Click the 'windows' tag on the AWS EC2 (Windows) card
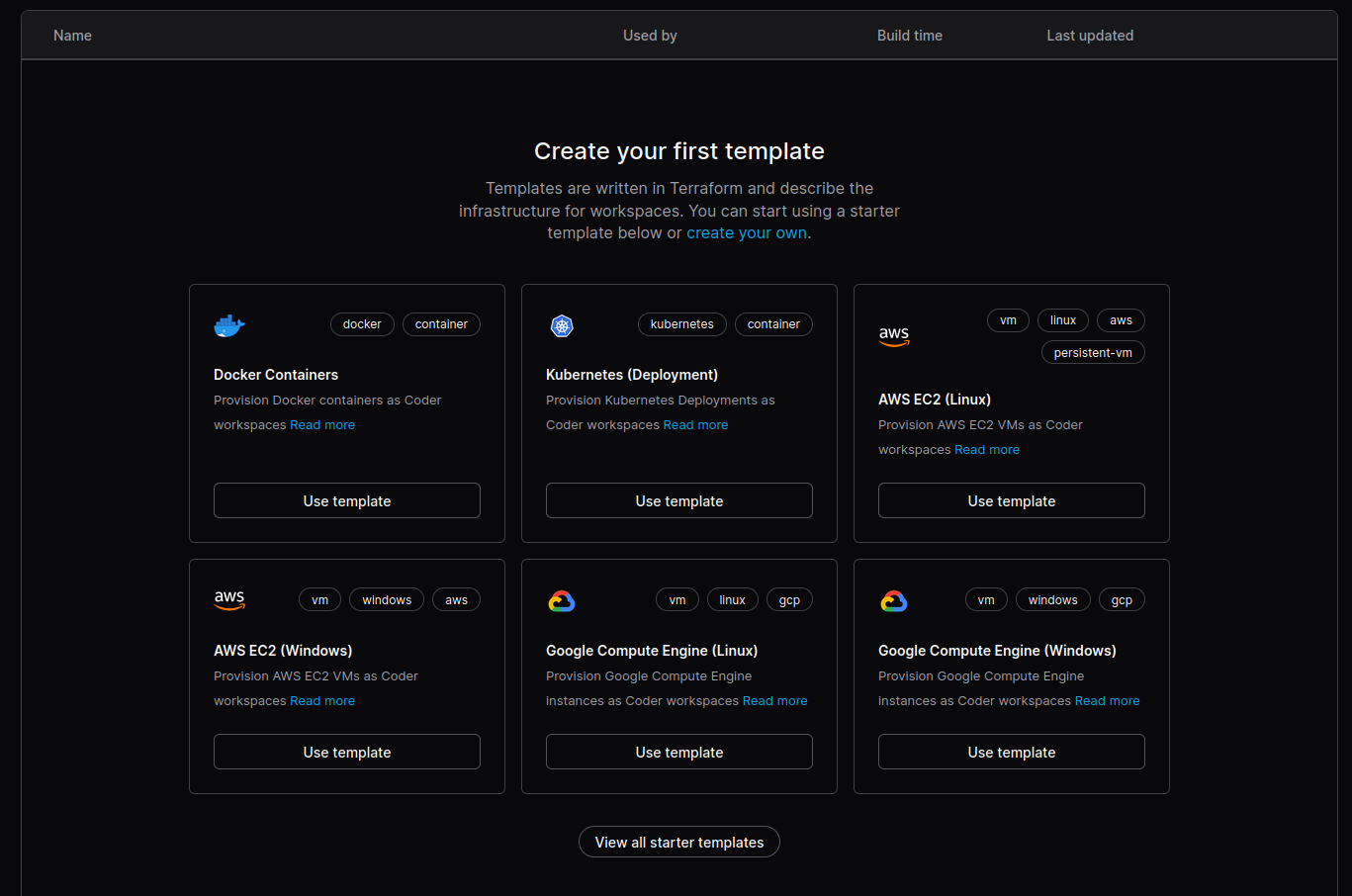This screenshot has width=1352, height=896. (x=387, y=599)
